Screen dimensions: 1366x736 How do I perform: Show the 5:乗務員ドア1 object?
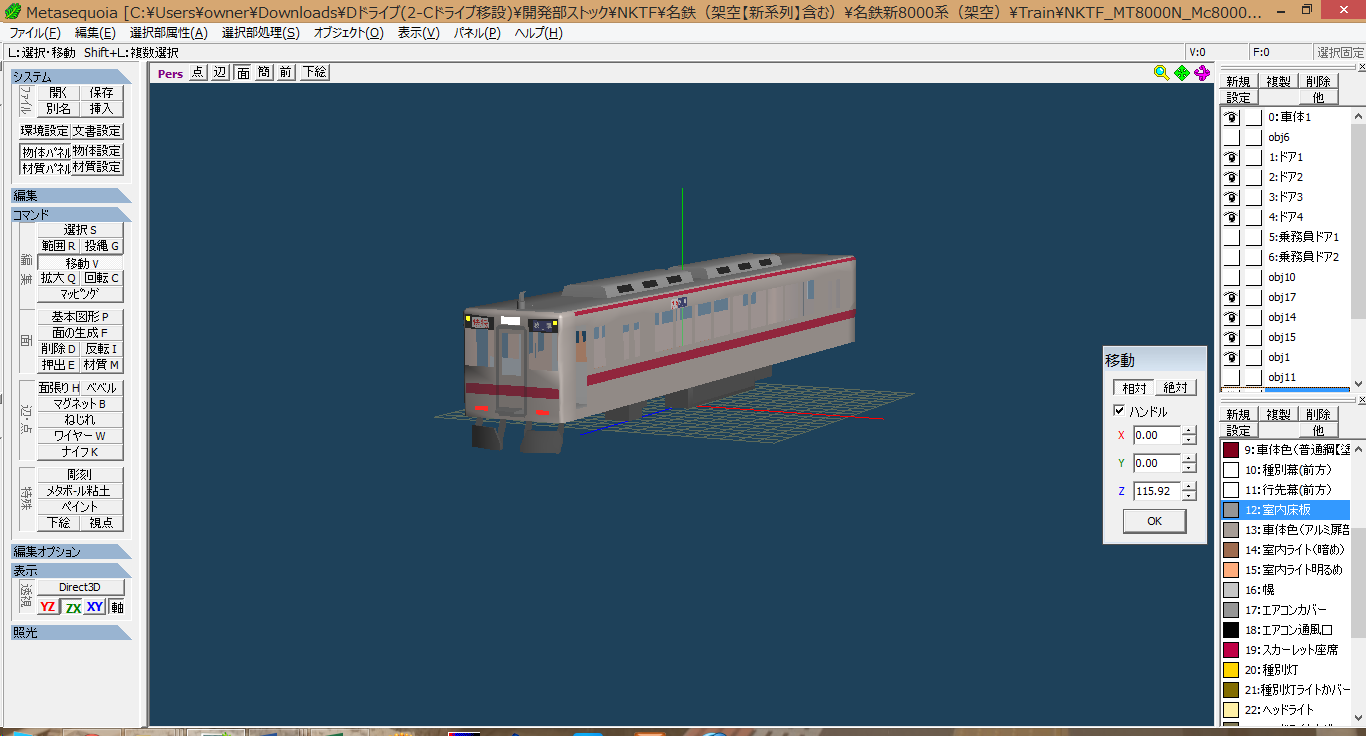click(1232, 237)
